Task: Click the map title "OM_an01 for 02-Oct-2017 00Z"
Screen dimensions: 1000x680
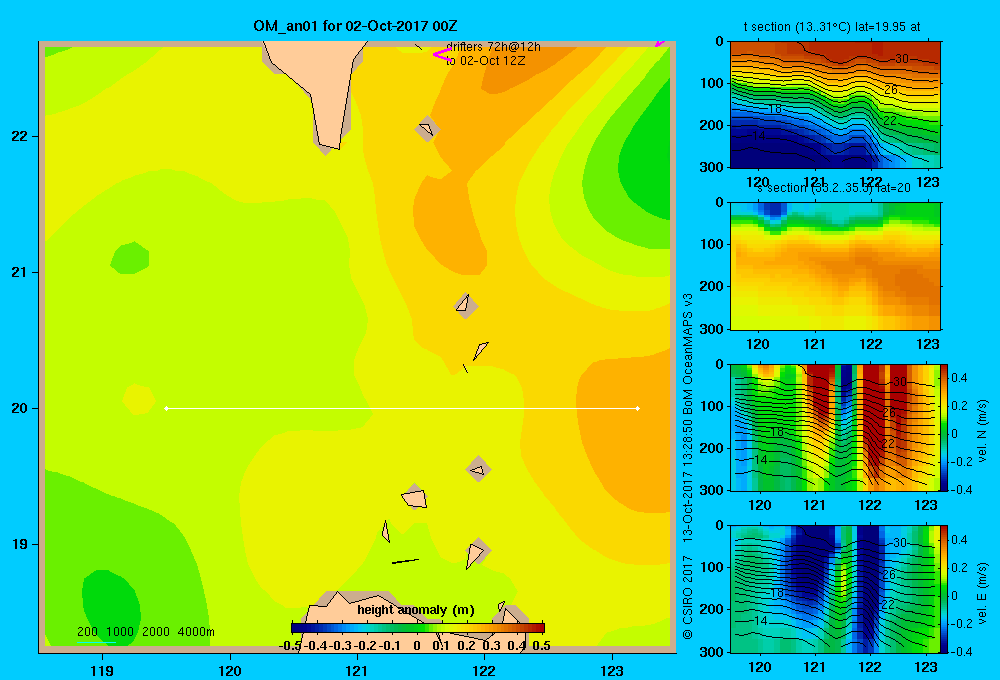Action: coord(355,26)
